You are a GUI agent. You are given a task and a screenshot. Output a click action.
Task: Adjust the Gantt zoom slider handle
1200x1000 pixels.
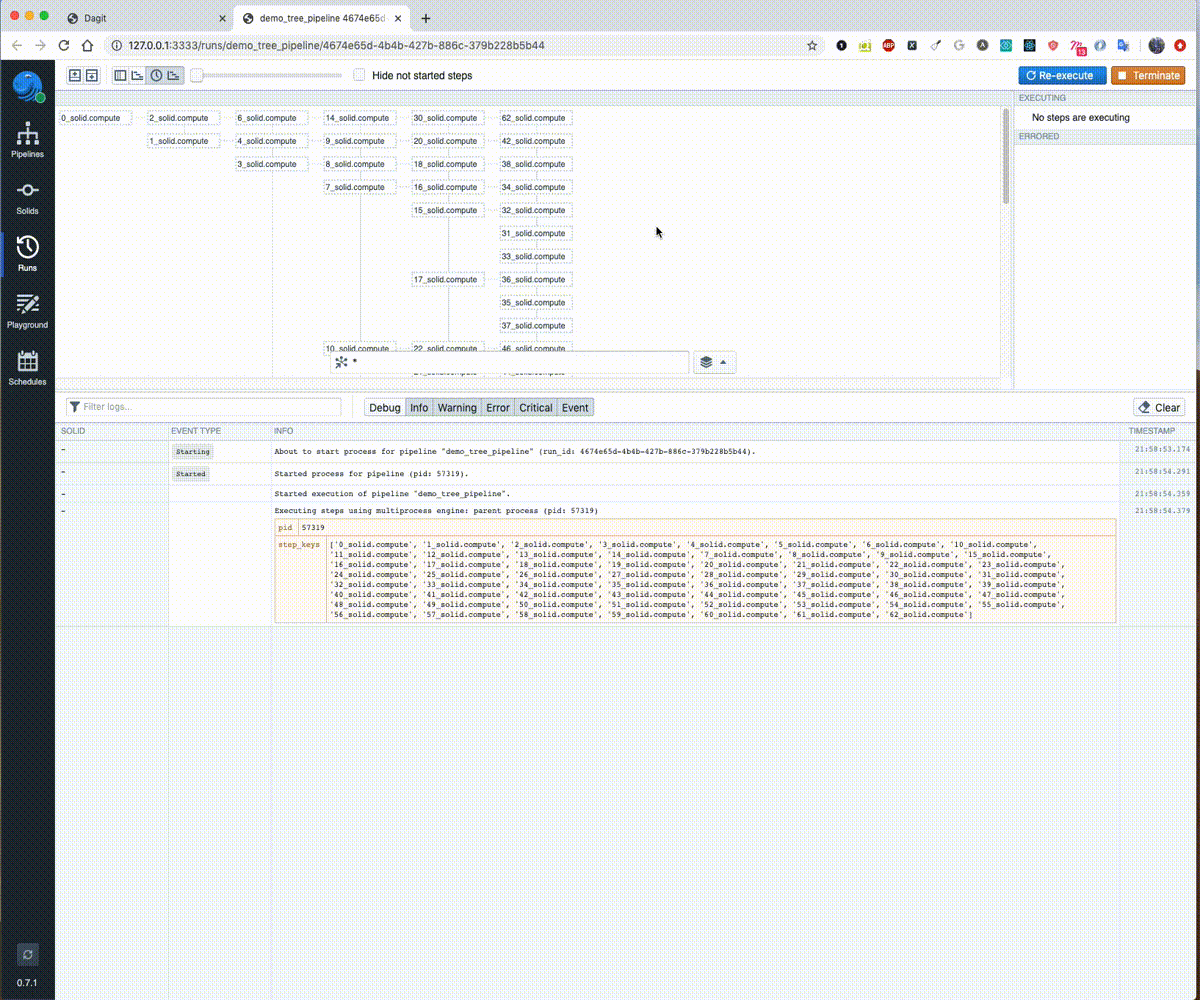point(197,75)
